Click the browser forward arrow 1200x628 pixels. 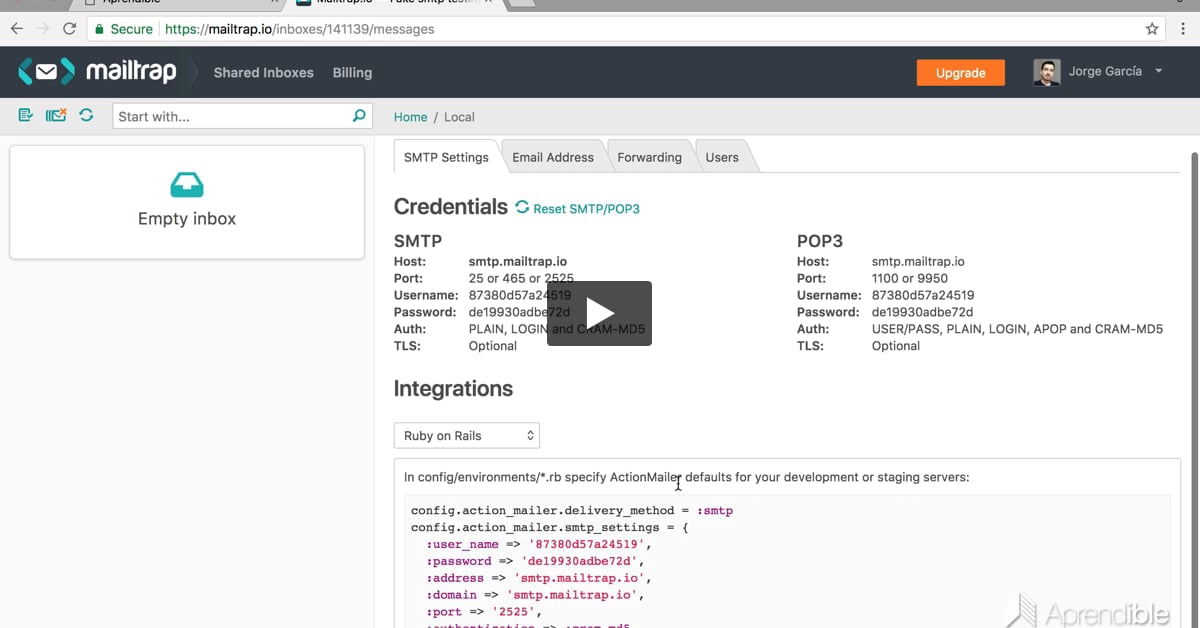tap(43, 29)
